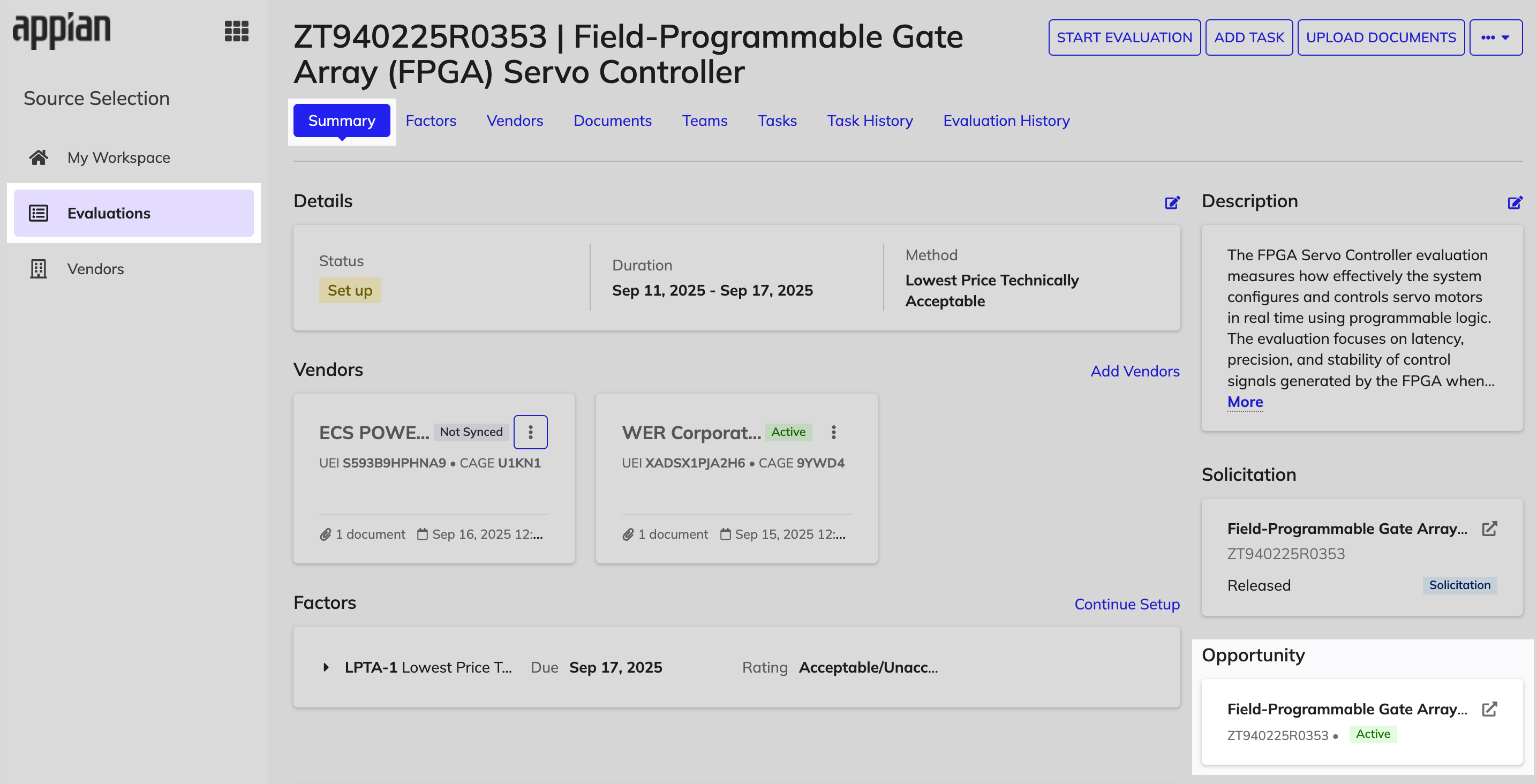Click the paperclip icon on WER Corporat card

click(x=628, y=534)
